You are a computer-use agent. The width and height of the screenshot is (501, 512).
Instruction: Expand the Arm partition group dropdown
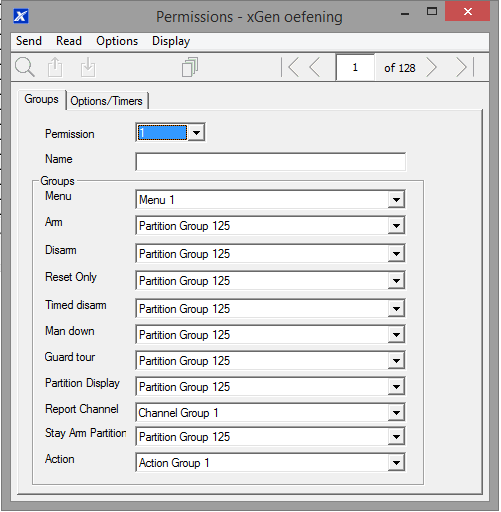[x=396, y=226]
